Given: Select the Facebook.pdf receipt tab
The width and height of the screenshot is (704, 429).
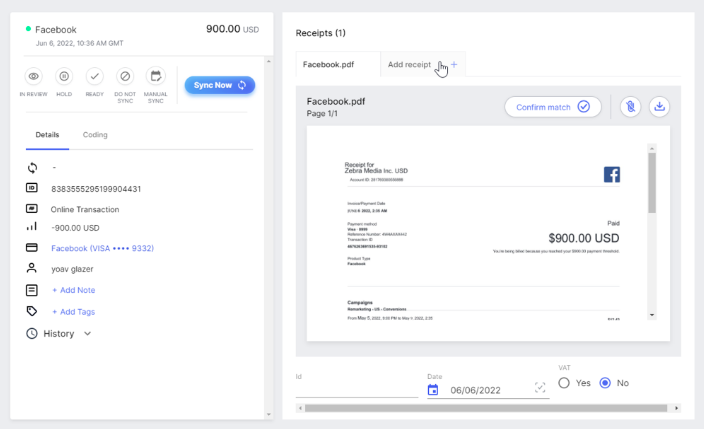Looking at the screenshot, I should (x=338, y=64).
